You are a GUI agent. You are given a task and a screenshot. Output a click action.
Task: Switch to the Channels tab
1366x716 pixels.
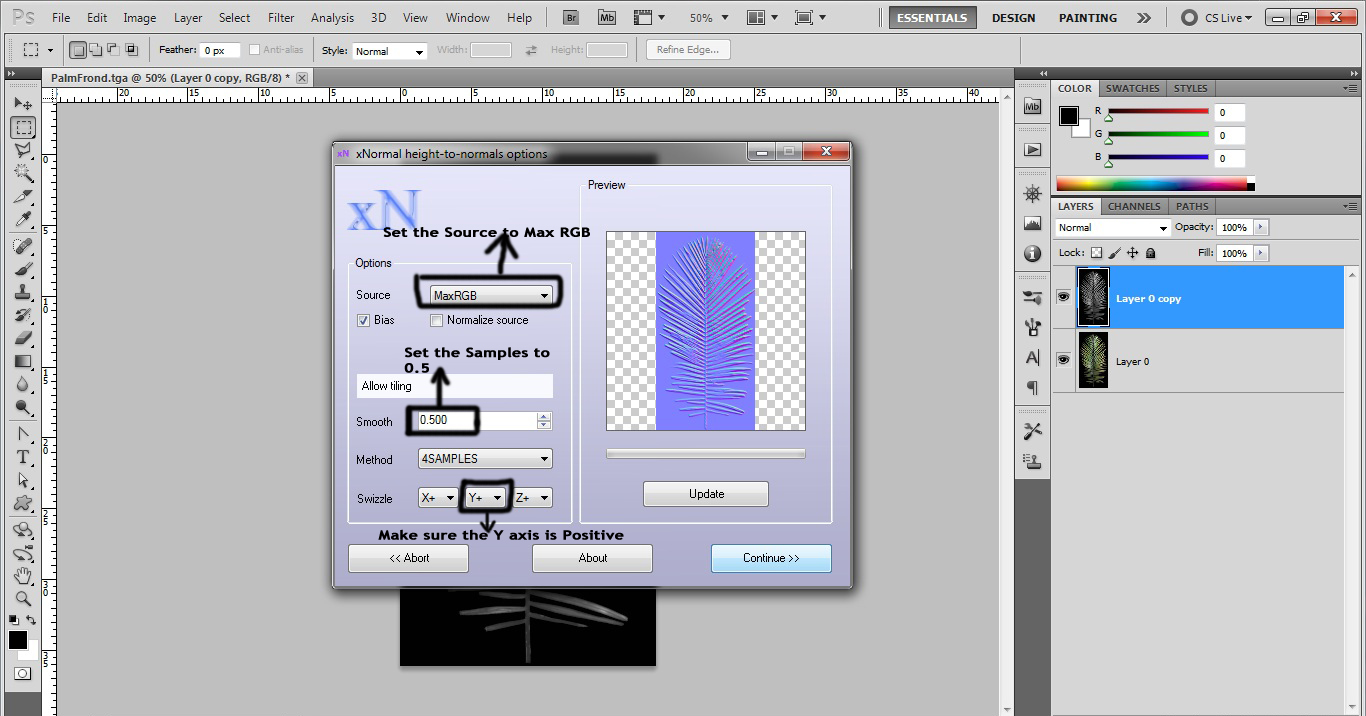[1134, 206]
